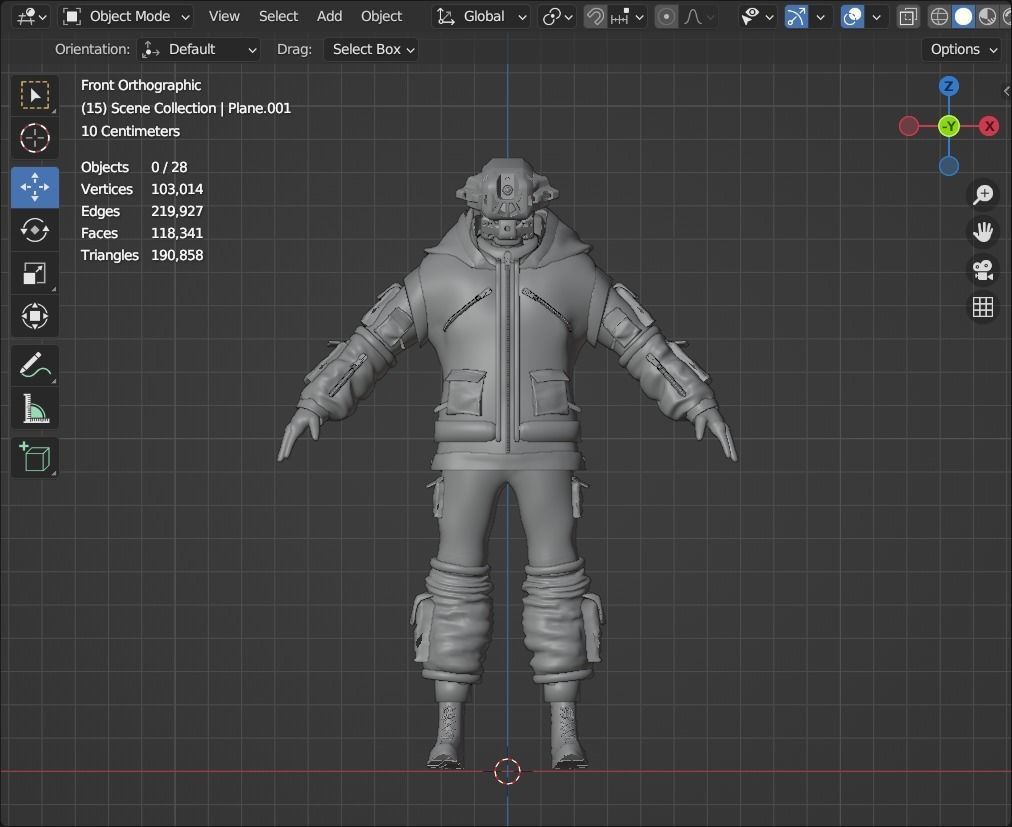Toggle snapping magnet button
Image resolution: width=1012 pixels, height=827 pixels.
(x=595, y=17)
